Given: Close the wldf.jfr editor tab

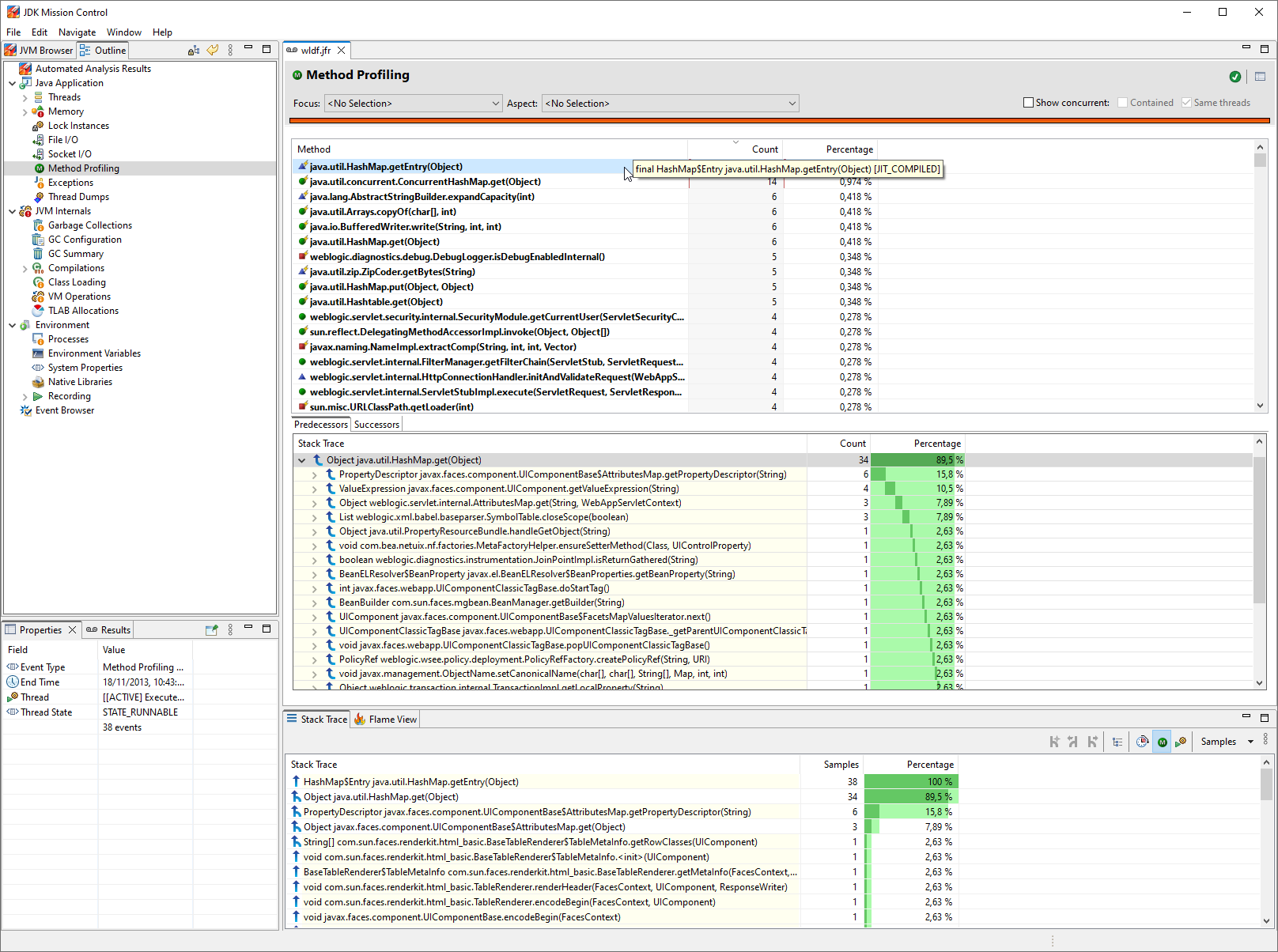Looking at the screenshot, I should (341, 50).
